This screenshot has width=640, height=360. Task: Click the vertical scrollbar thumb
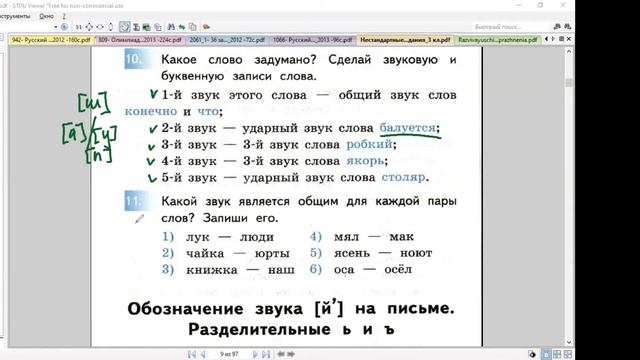(569, 82)
